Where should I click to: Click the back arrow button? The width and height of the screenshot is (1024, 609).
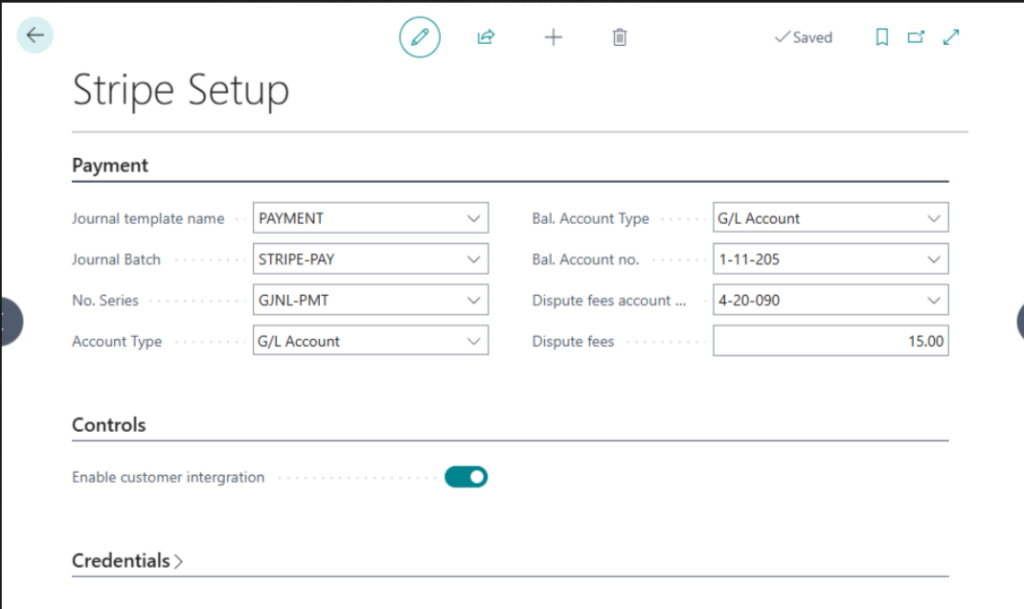click(35, 35)
